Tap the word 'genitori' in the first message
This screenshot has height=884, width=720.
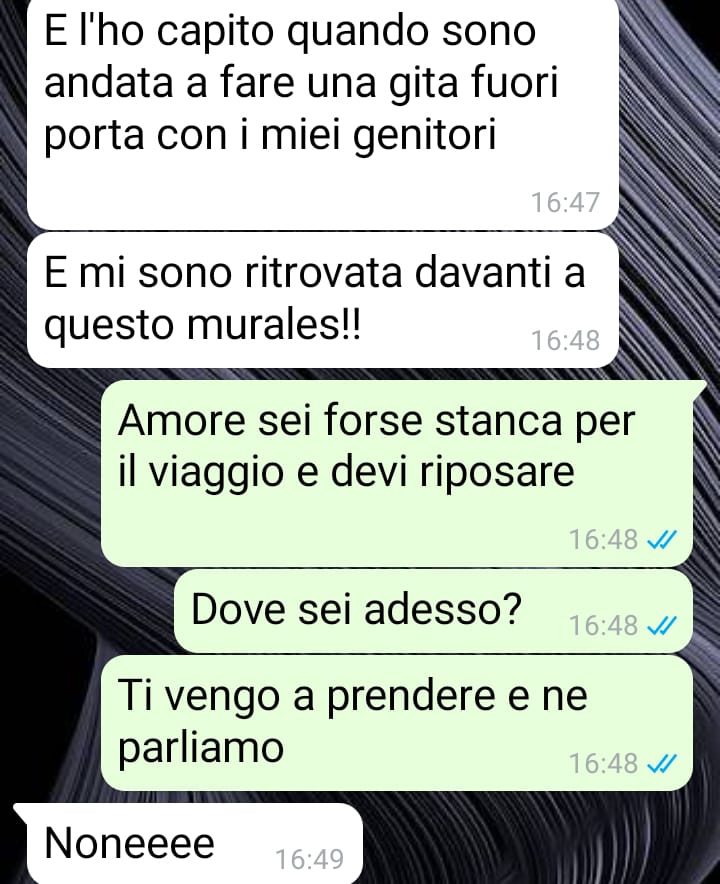pyautogui.click(x=425, y=135)
